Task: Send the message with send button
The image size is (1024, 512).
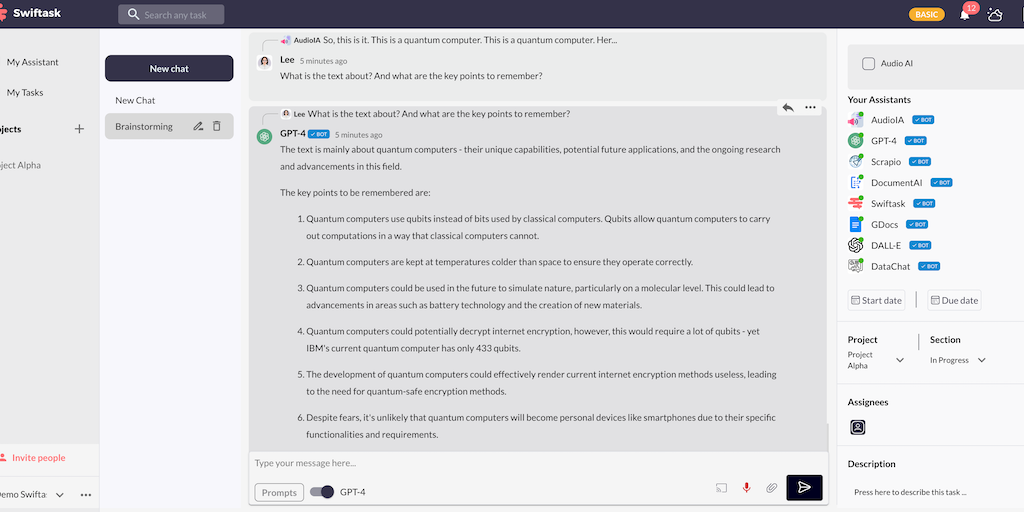Action: (x=805, y=488)
